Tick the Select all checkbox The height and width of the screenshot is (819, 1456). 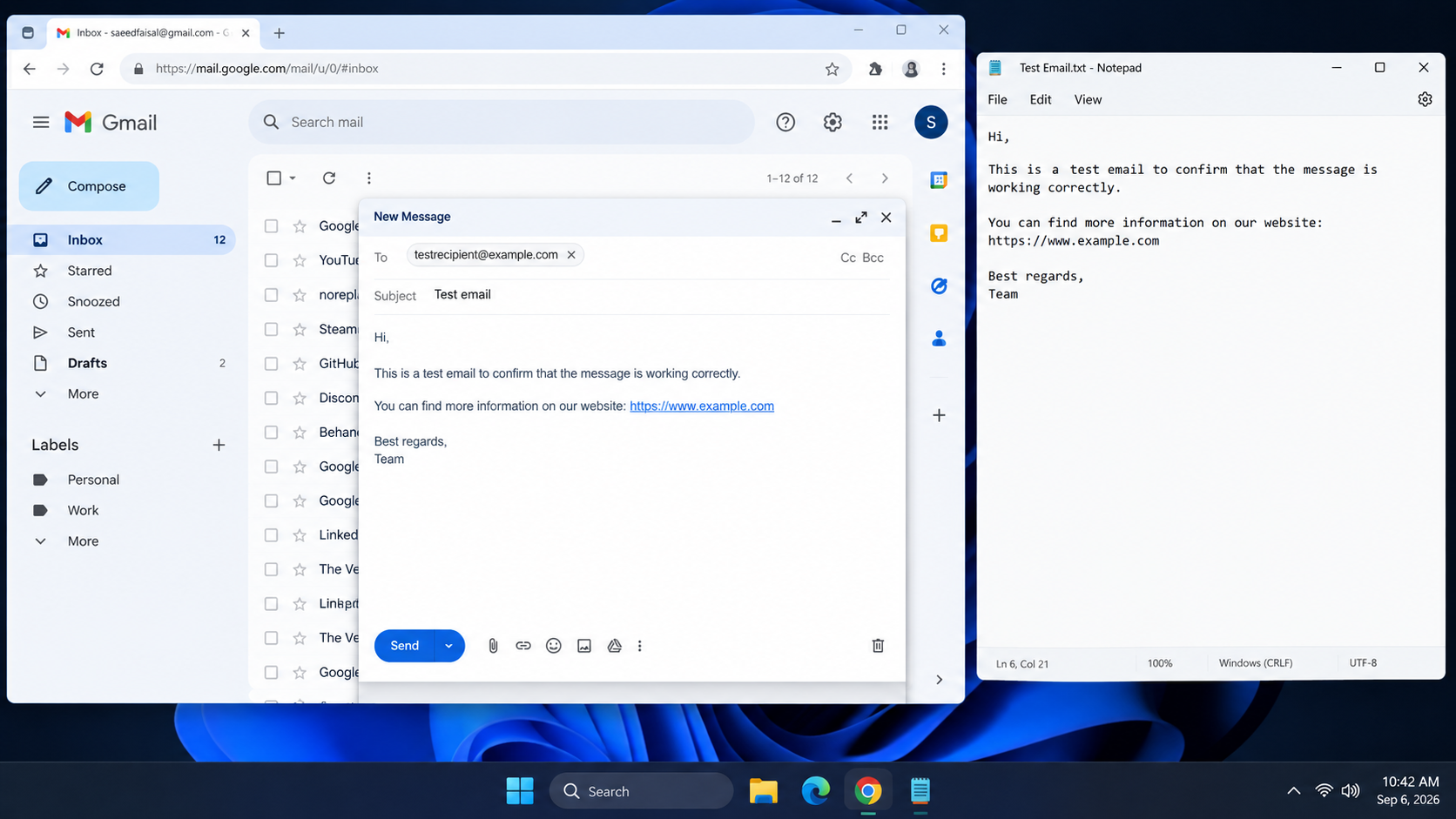coord(274,178)
